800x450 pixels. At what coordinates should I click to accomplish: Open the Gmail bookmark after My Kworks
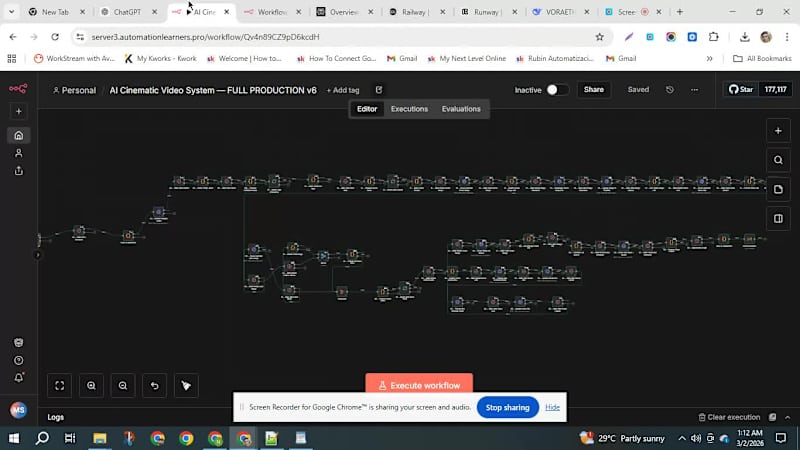(x=402, y=59)
